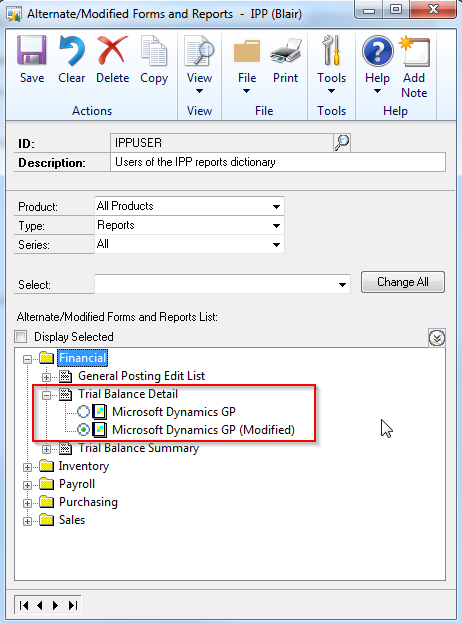Go to previous record navigation arrow
The height and width of the screenshot is (623, 462).
(x=39, y=605)
